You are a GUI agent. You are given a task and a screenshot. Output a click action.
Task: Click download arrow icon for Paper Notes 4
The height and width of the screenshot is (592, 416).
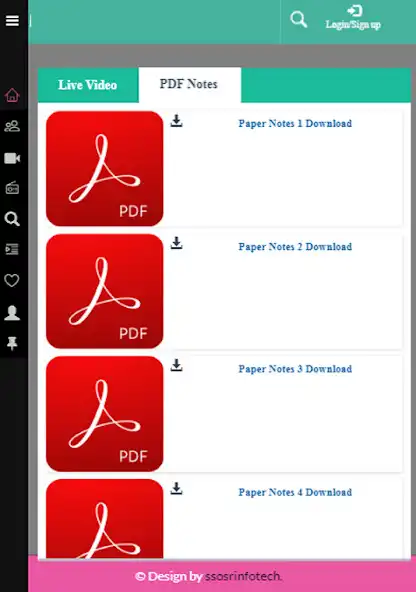click(176, 488)
